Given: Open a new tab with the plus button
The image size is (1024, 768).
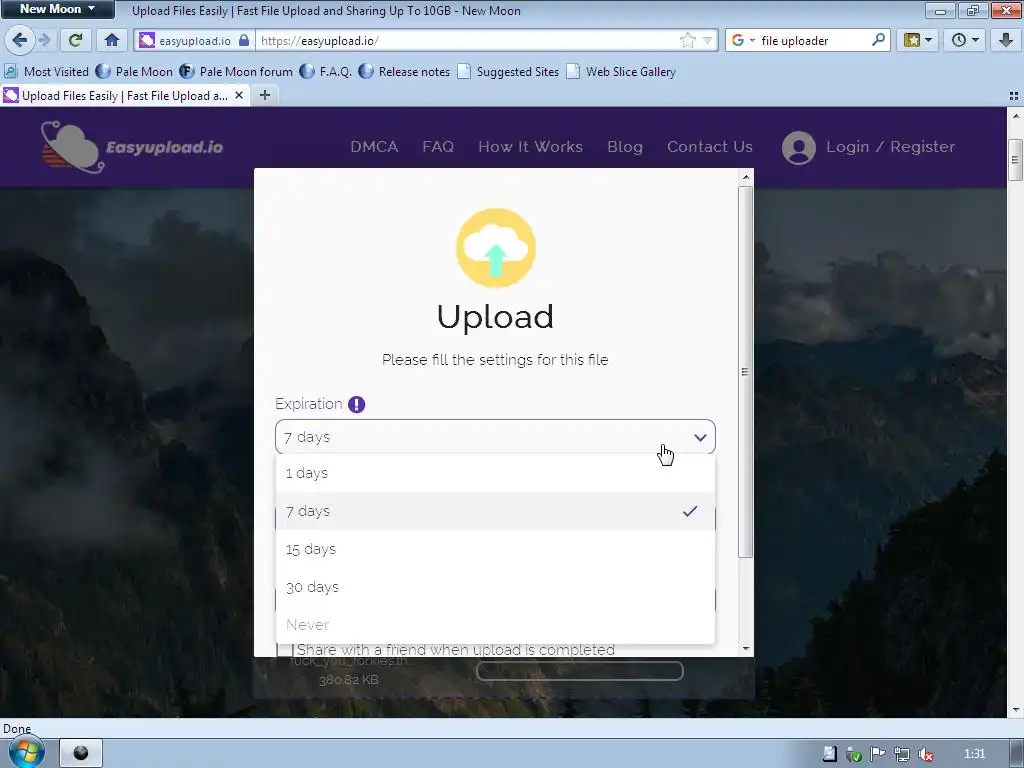Looking at the screenshot, I should [264, 95].
